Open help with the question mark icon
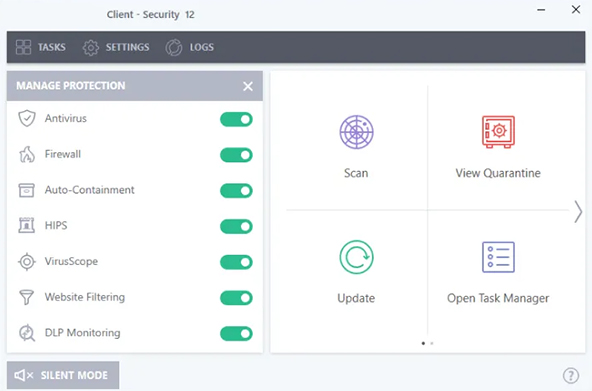The height and width of the screenshot is (391, 592). [x=570, y=376]
